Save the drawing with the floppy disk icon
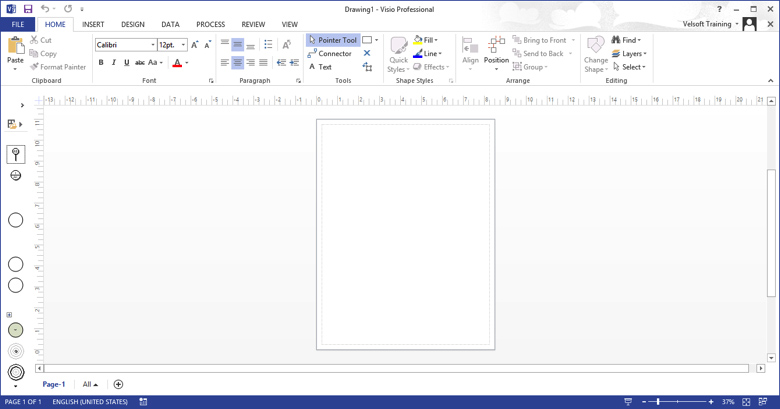780x409 pixels. 28,9
